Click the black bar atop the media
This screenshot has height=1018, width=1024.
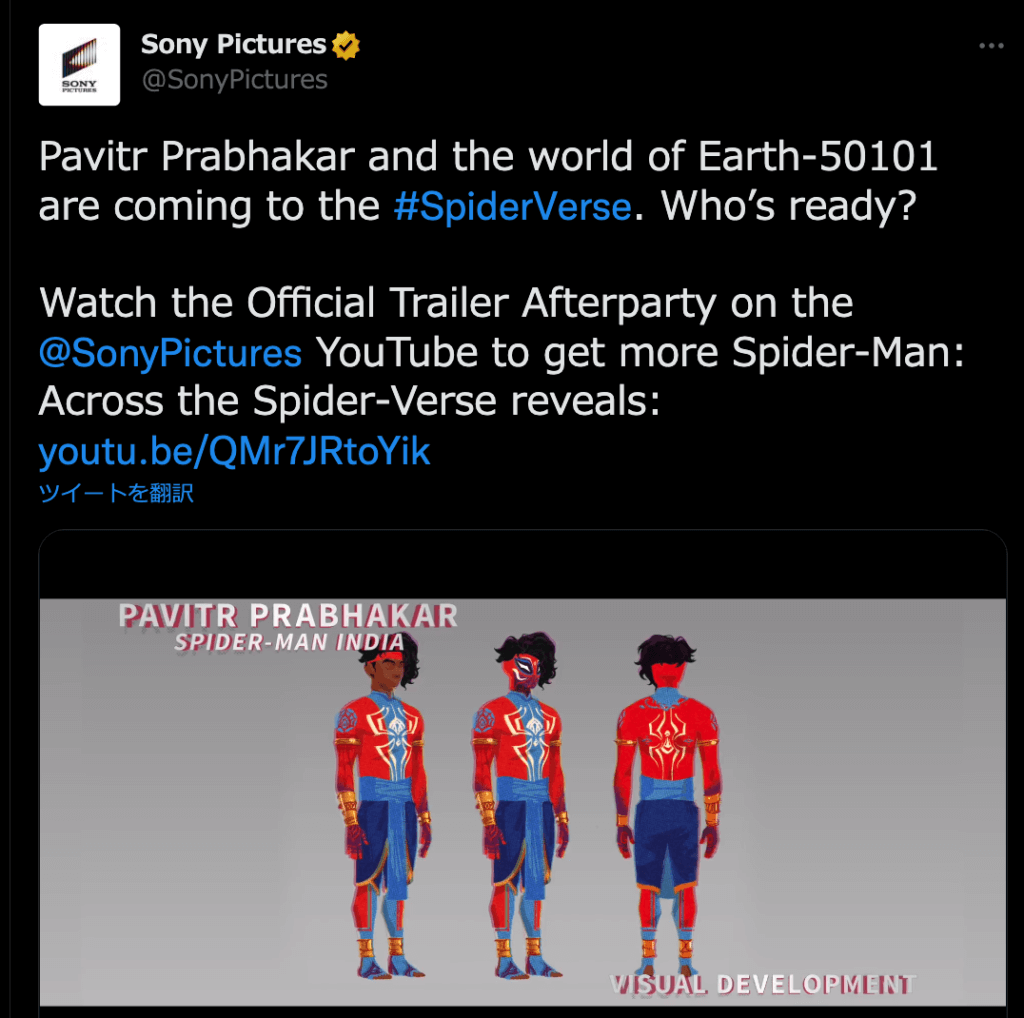pos(522,565)
